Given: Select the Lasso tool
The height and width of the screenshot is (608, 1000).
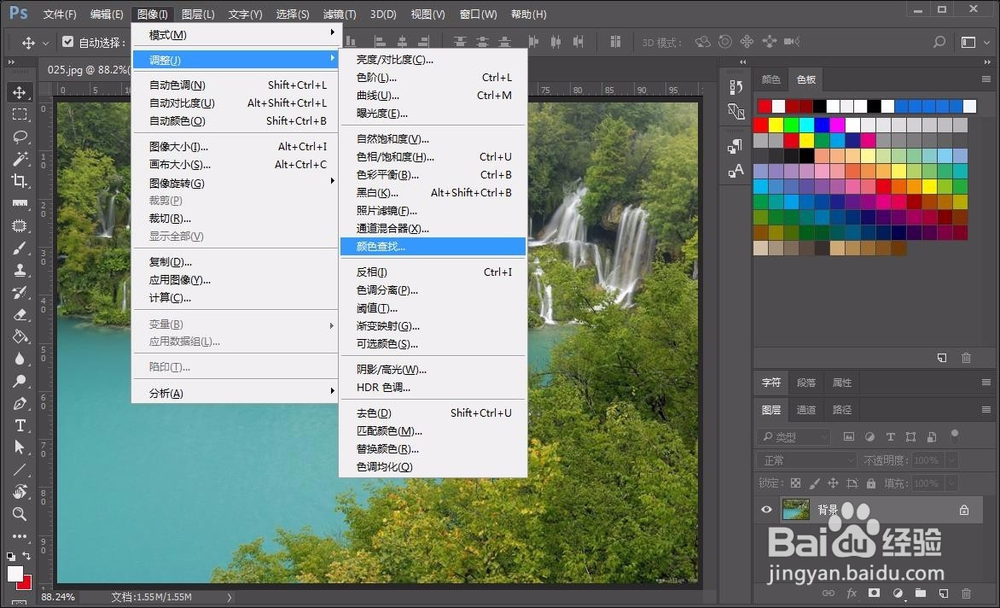Looking at the screenshot, I should click(x=20, y=137).
